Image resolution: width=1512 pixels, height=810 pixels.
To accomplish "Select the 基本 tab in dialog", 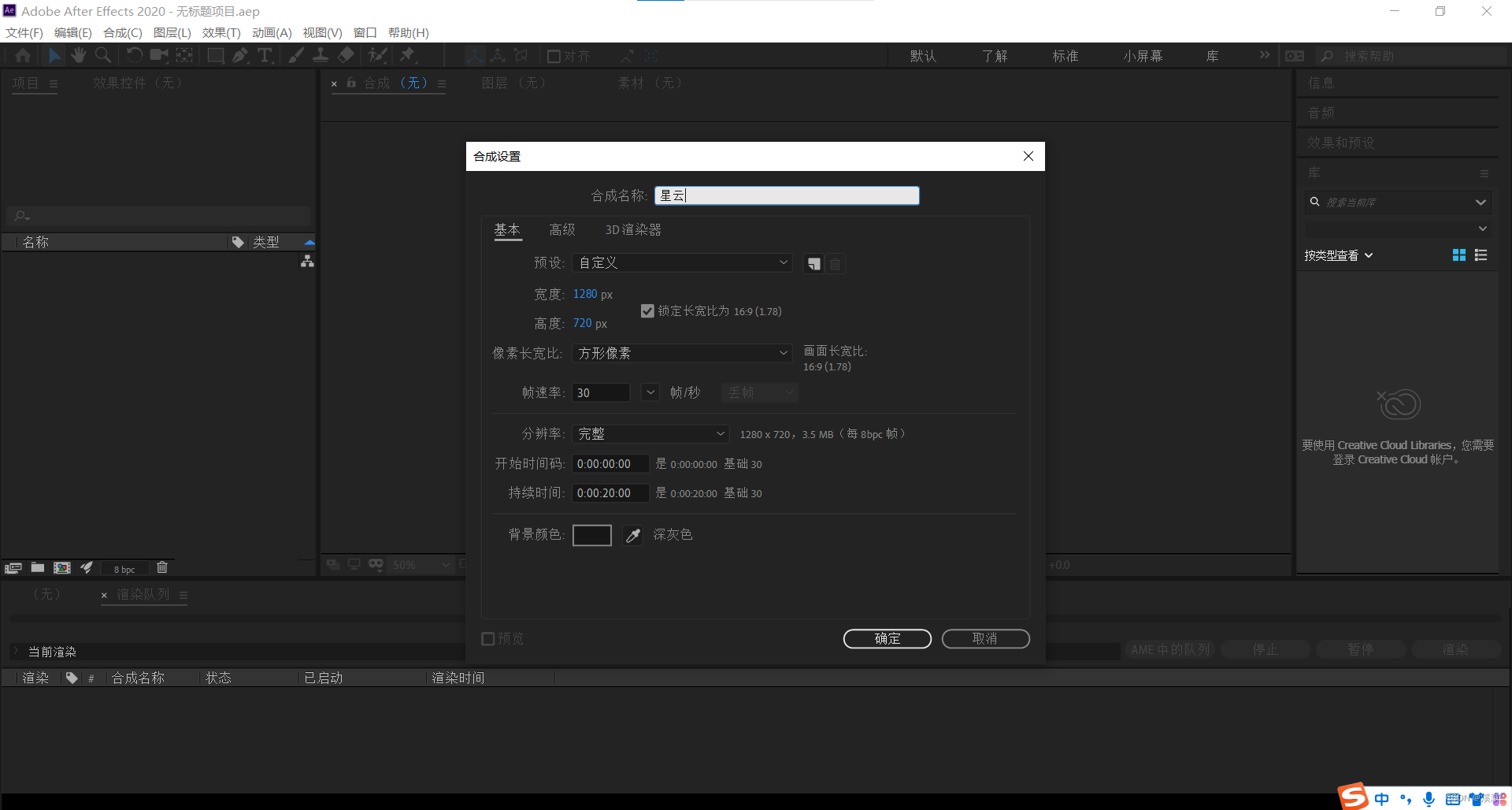I will (x=507, y=230).
